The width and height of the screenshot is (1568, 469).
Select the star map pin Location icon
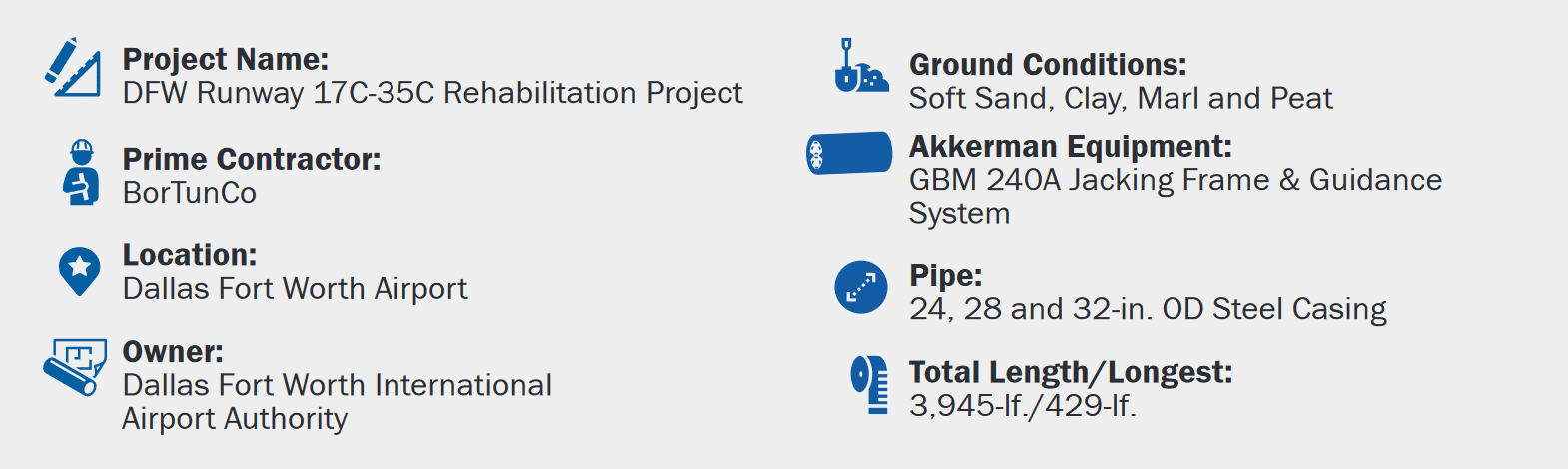click(80, 271)
